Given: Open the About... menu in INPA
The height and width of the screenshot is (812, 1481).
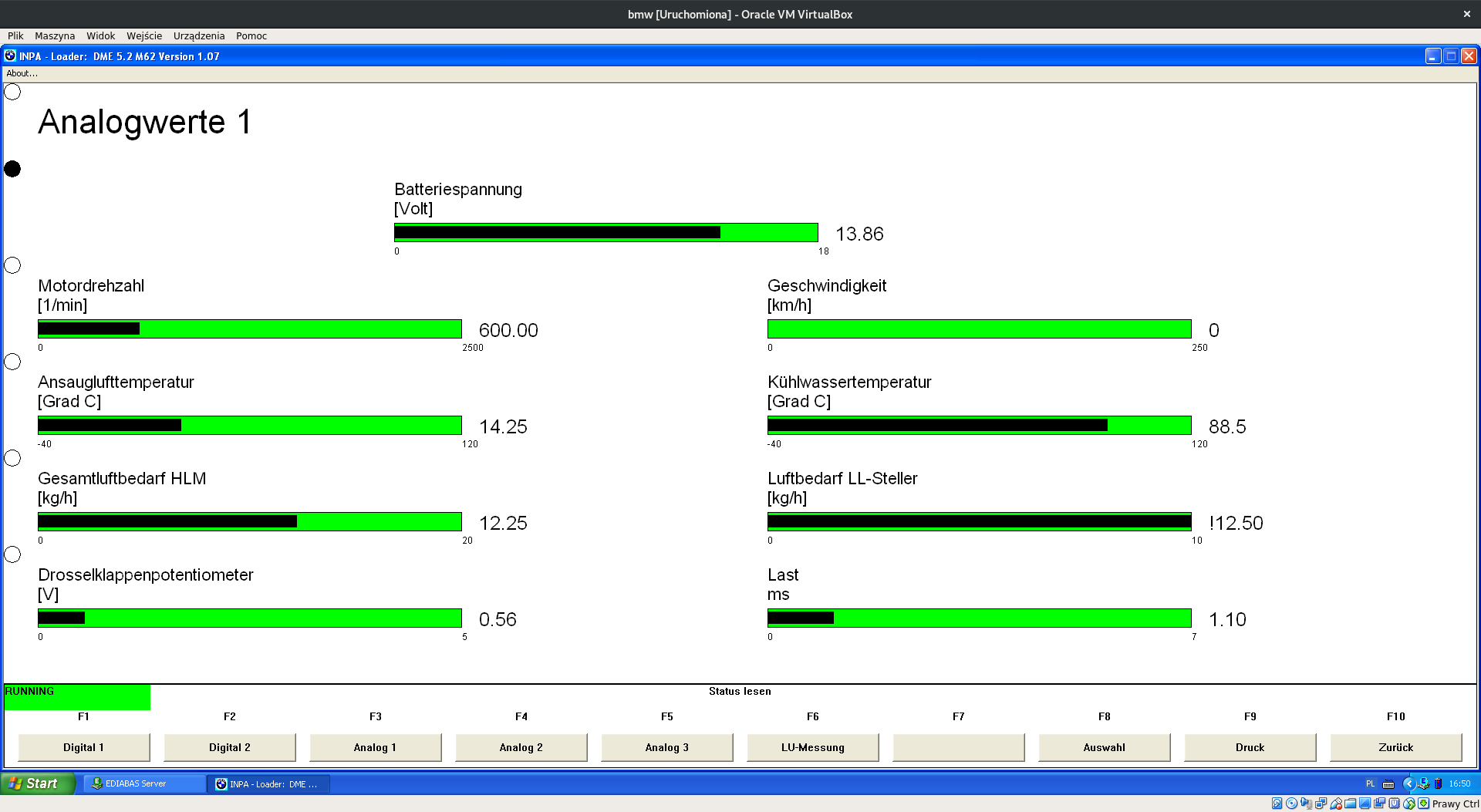Looking at the screenshot, I should click(x=22, y=73).
